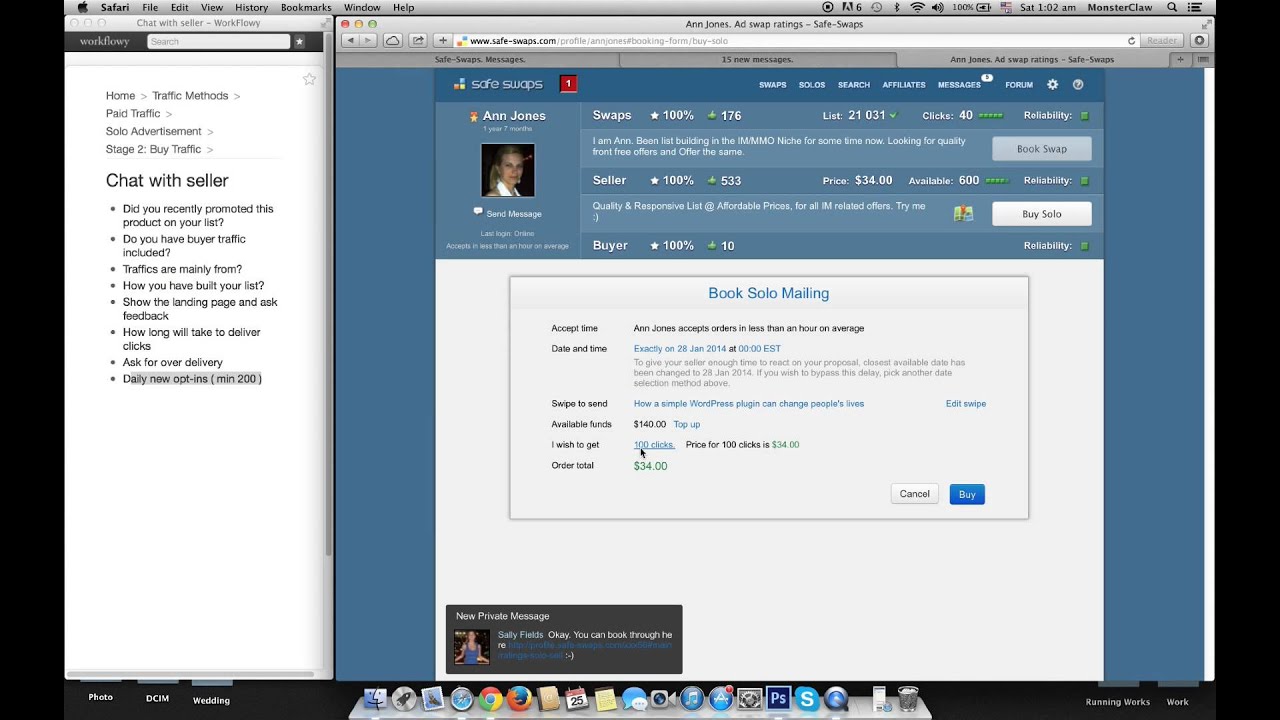
Task: Click the Safe Swaps logo
Action: [x=497, y=84]
